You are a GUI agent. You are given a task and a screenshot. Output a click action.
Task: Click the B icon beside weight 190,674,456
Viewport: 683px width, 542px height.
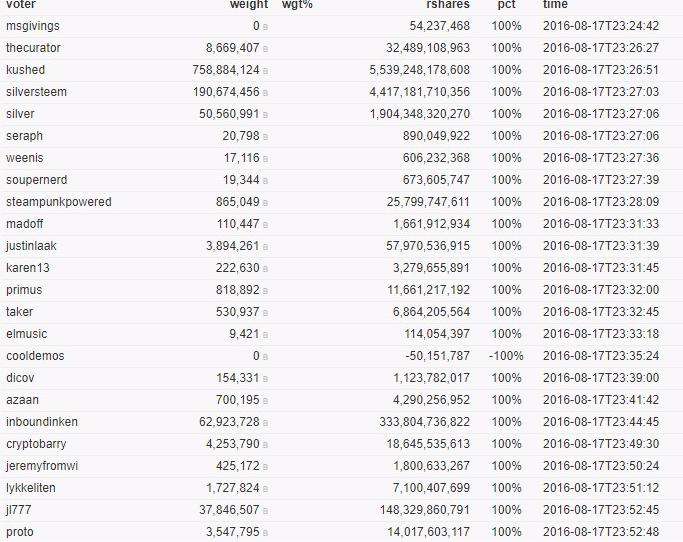click(265, 93)
